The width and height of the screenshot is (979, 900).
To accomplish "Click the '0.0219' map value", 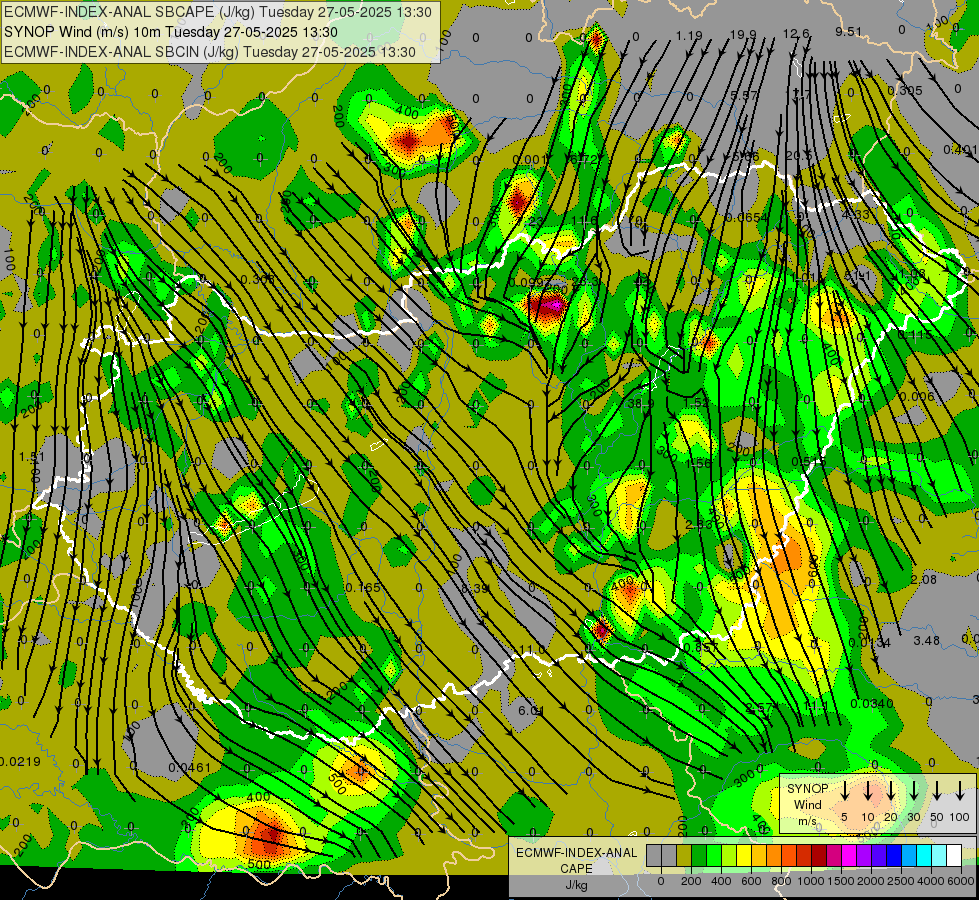I will (21, 761).
